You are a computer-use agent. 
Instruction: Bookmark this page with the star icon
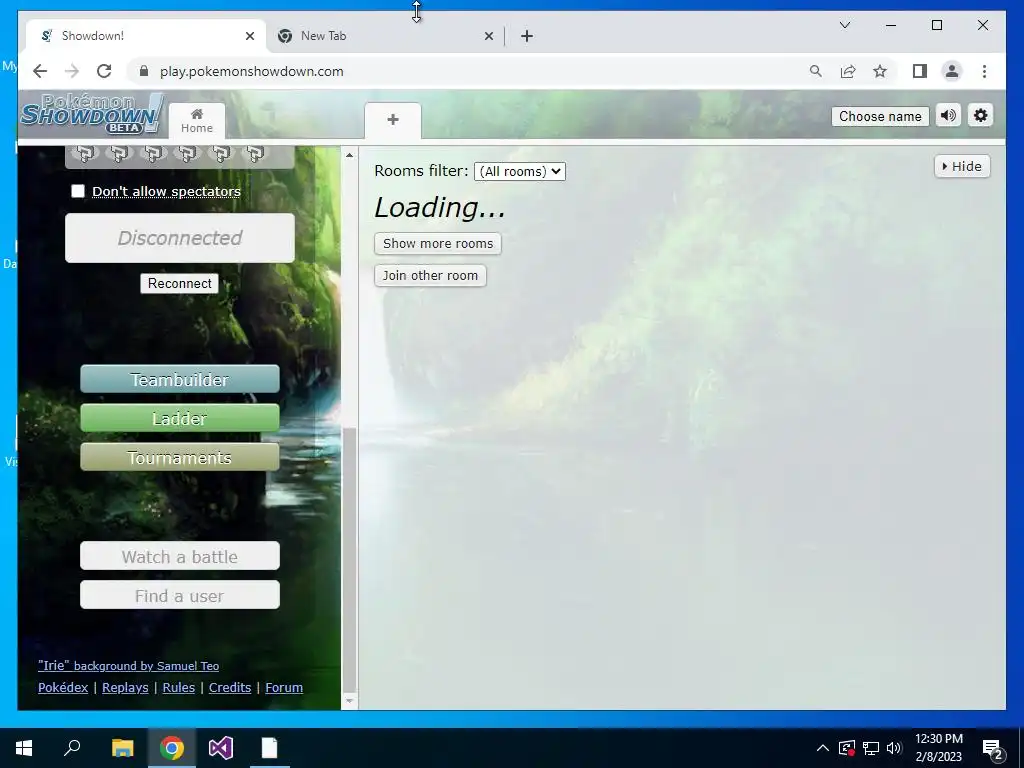(x=880, y=71)
